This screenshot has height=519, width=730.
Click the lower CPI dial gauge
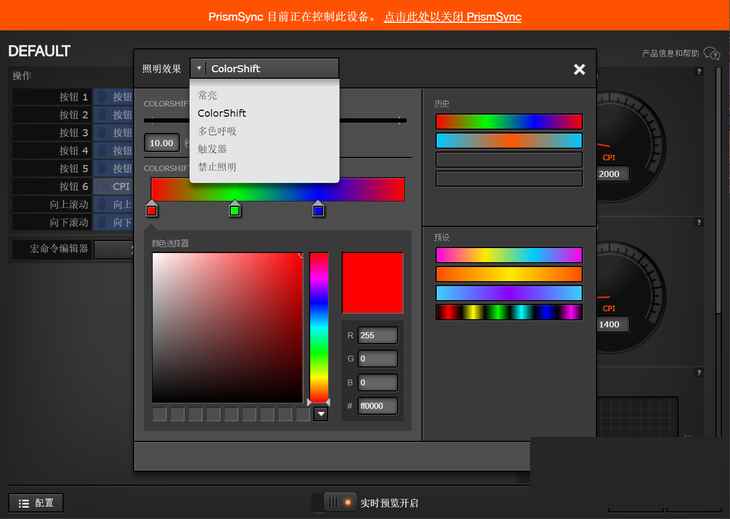tap(631, 298)
